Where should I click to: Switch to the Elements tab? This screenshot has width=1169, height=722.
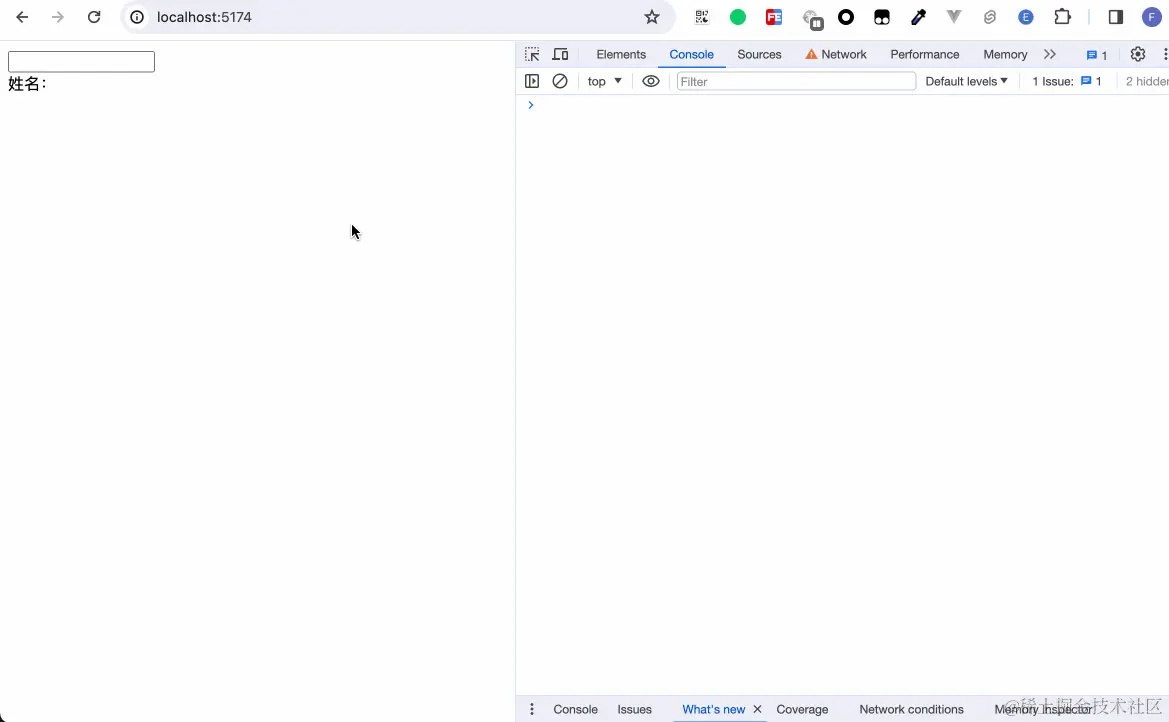[x=621, y=54]
